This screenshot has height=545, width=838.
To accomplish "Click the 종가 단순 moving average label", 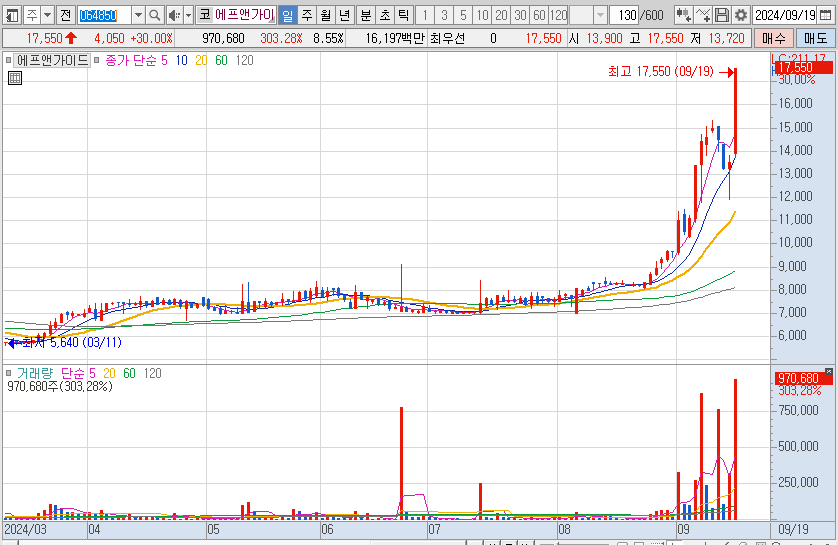I will 130,60.
